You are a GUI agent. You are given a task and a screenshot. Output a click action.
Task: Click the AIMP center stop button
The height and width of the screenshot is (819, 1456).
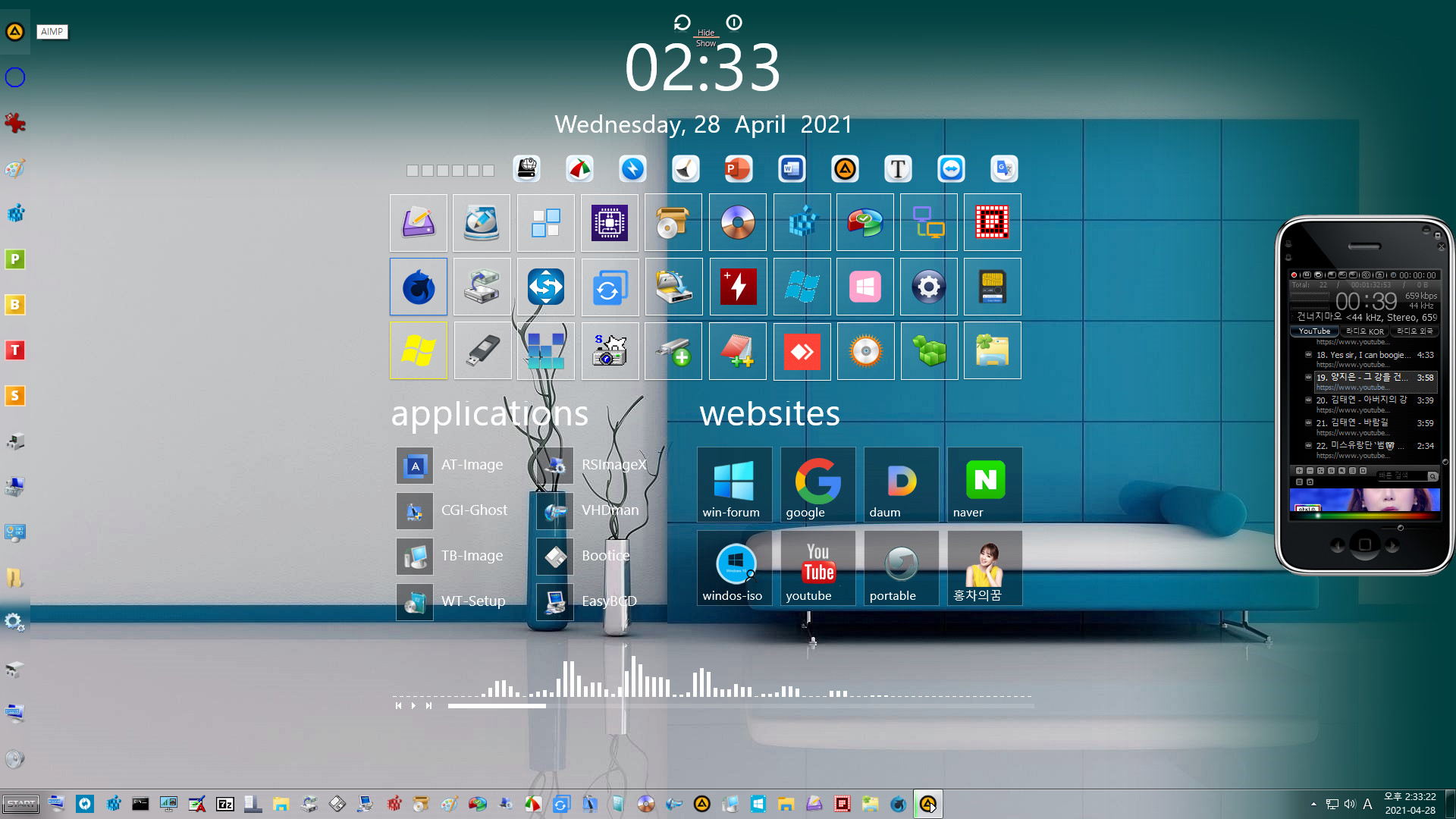pyautogui.click(x=1365, y=544)
